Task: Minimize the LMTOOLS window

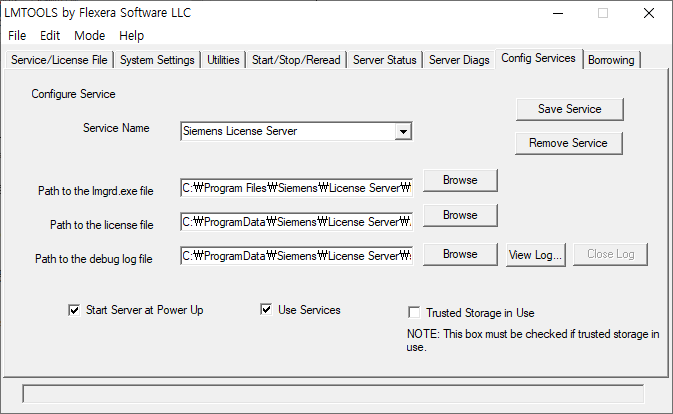Action: pos(558,13)
